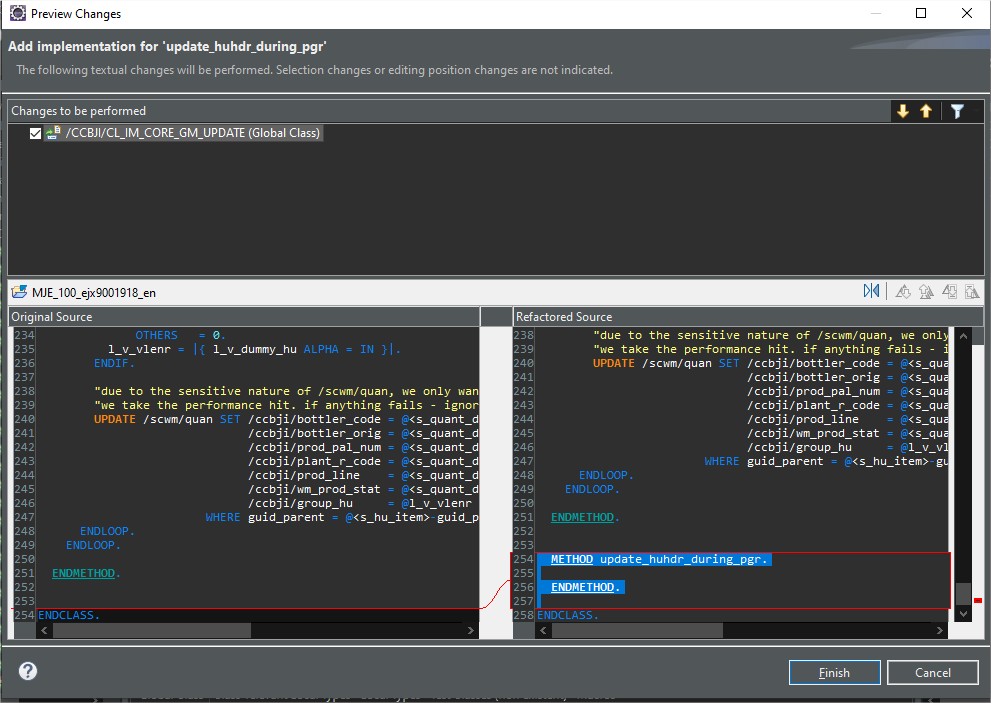Click 'UPDATE /scwm/quan SET' on refactored line 240
This screenshot has height=703, width=991.
tap(666, 363)
